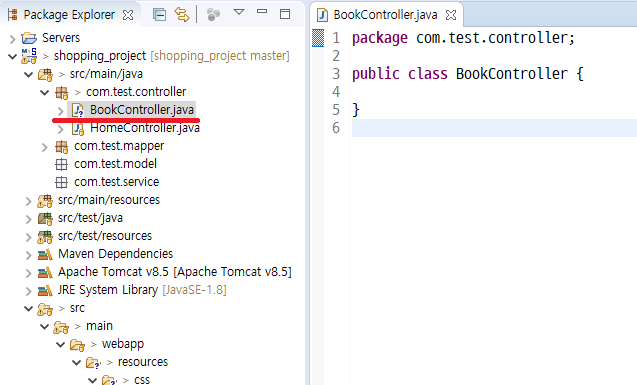
Task: Click the JRE System Library icon
Action: click(45, 290)
